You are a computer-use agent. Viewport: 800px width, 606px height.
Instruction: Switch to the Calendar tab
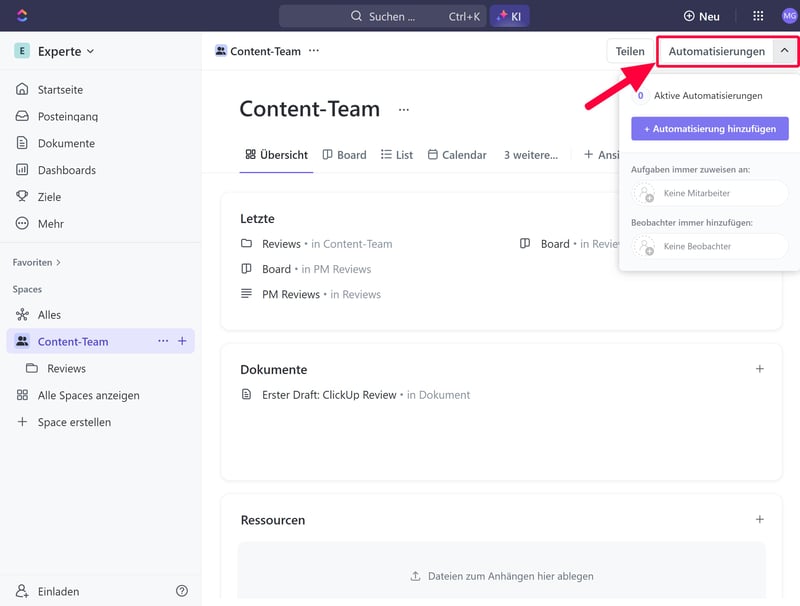(457, 155)
